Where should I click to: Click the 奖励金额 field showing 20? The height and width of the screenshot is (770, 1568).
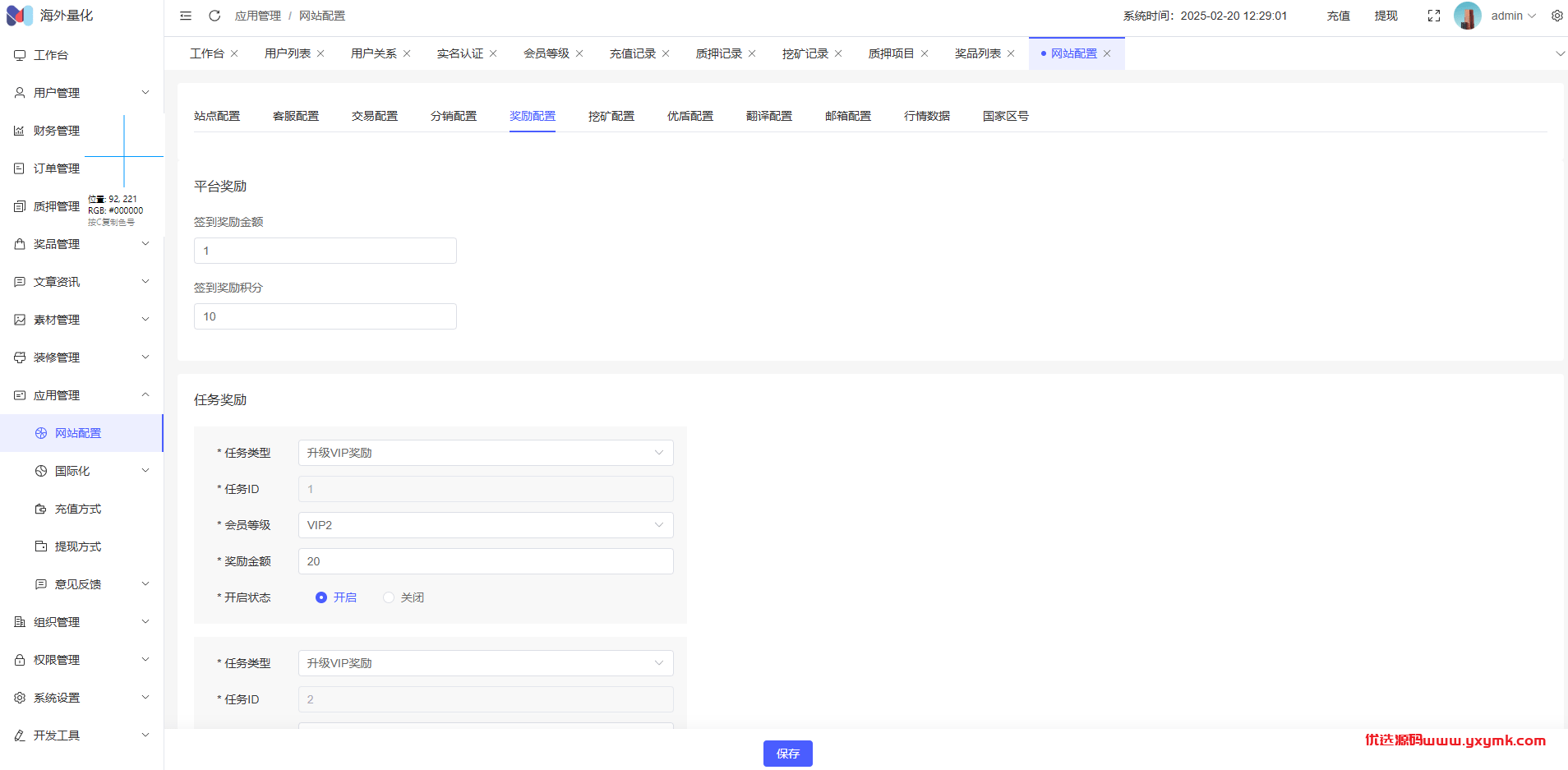pos(486,561)
